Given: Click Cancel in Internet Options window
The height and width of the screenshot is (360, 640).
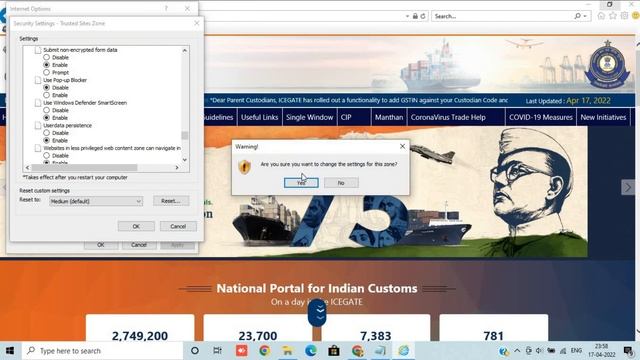Looking at the screenshot, I should [x=139, y=245].
